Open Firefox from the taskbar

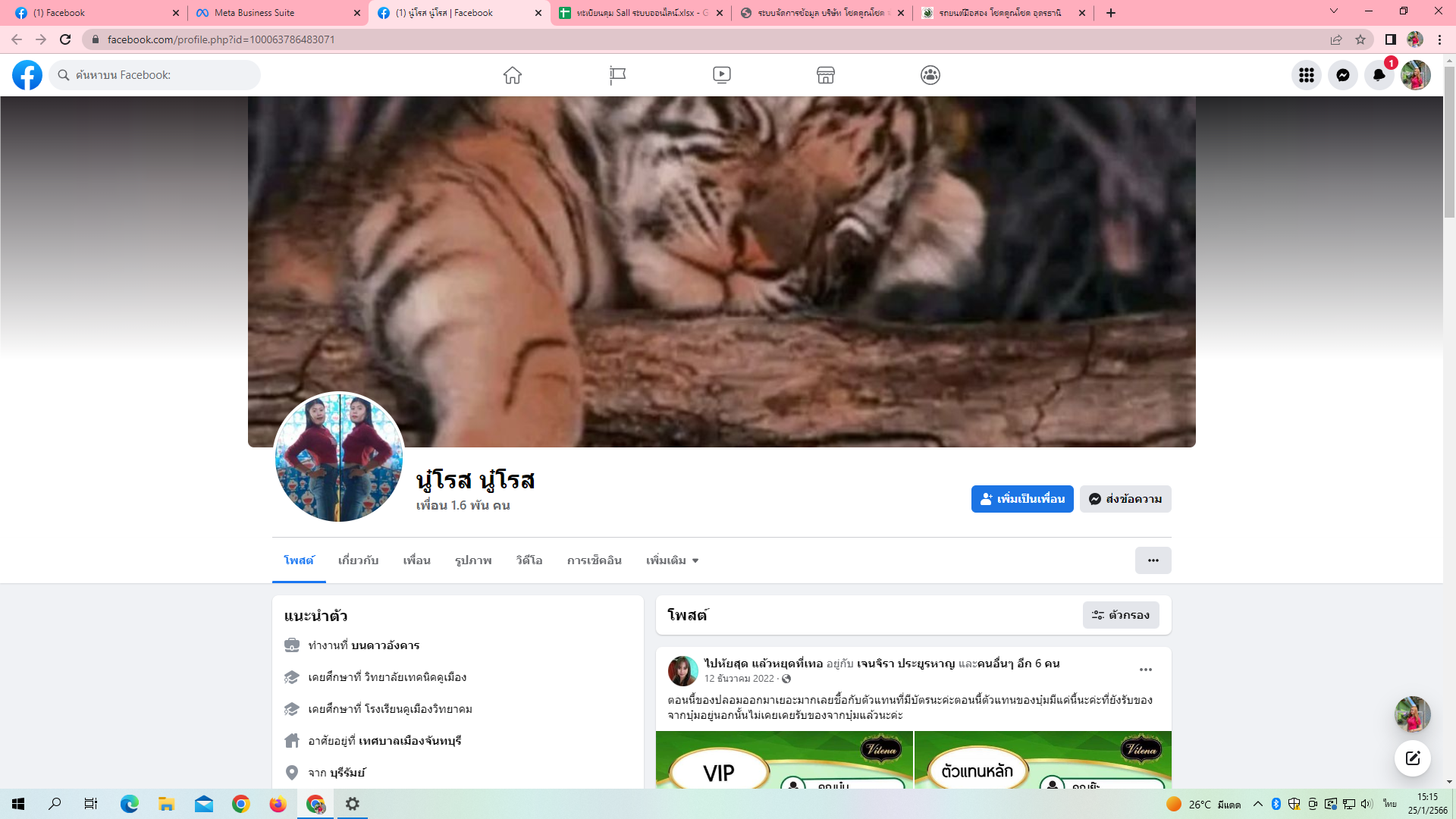[x=278, y=804]
